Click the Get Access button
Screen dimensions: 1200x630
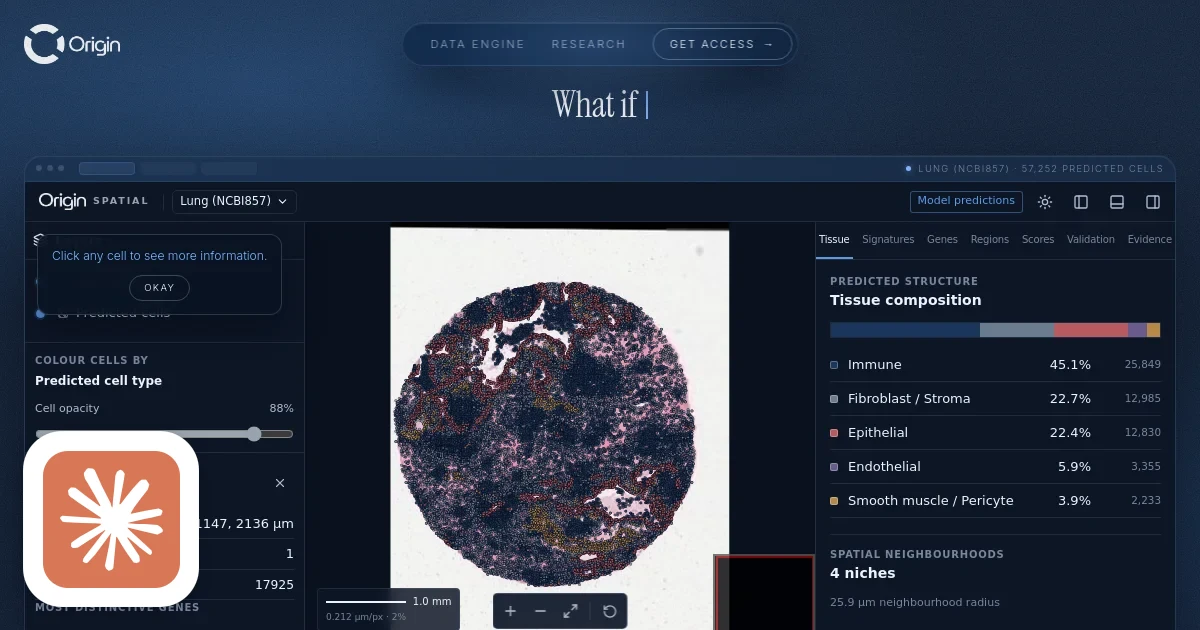pos(722,44)
